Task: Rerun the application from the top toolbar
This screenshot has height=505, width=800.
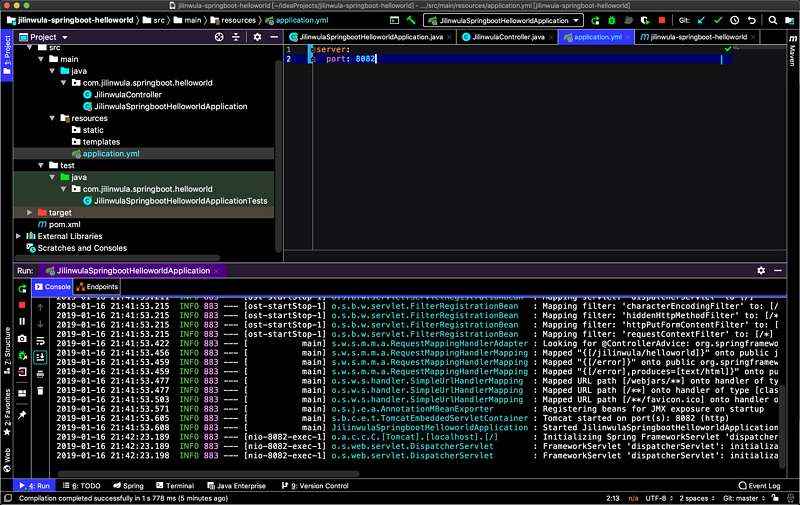Action: [x=595, y=20]
